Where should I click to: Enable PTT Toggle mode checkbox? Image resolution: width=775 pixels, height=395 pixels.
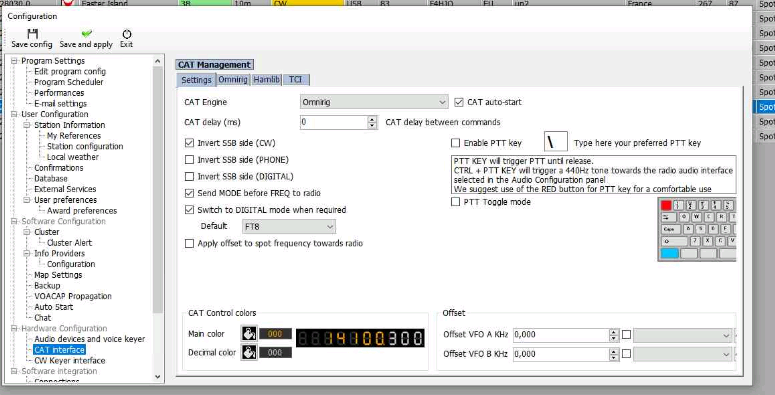(x=455, y=202)
